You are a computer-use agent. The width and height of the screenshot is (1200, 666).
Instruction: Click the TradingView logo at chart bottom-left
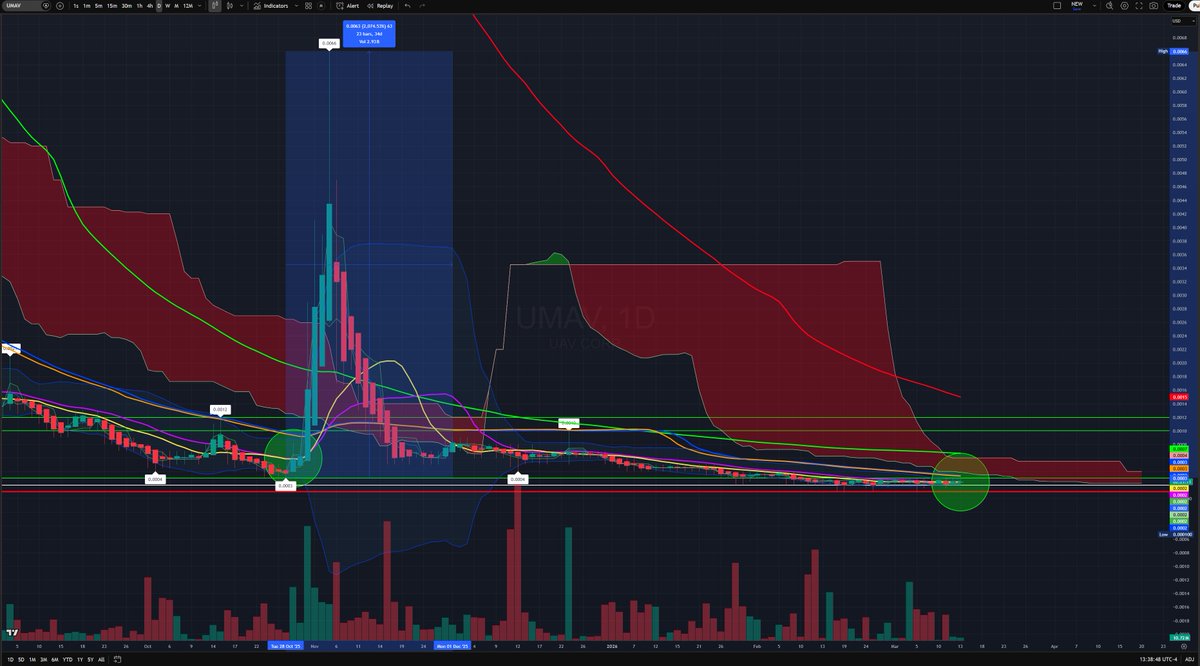click(11, 632)
